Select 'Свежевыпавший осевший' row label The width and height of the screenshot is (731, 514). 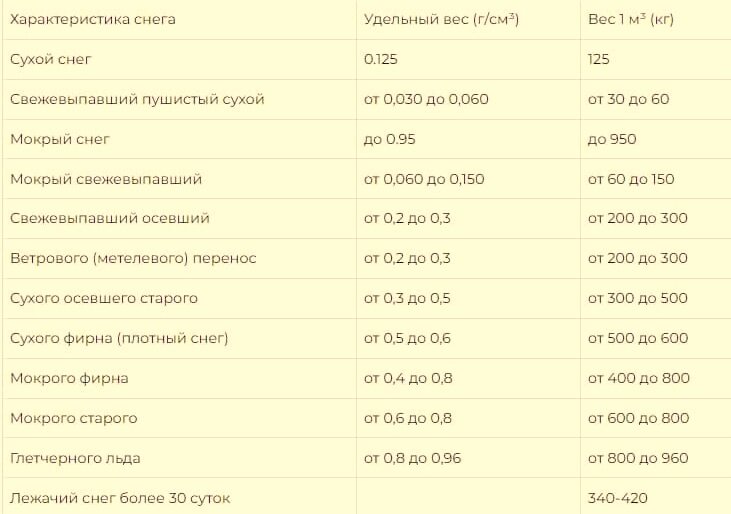[110, 219]
